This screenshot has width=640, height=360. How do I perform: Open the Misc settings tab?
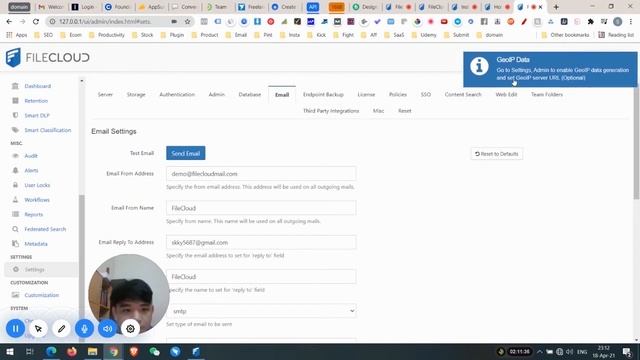click(378, 111)
